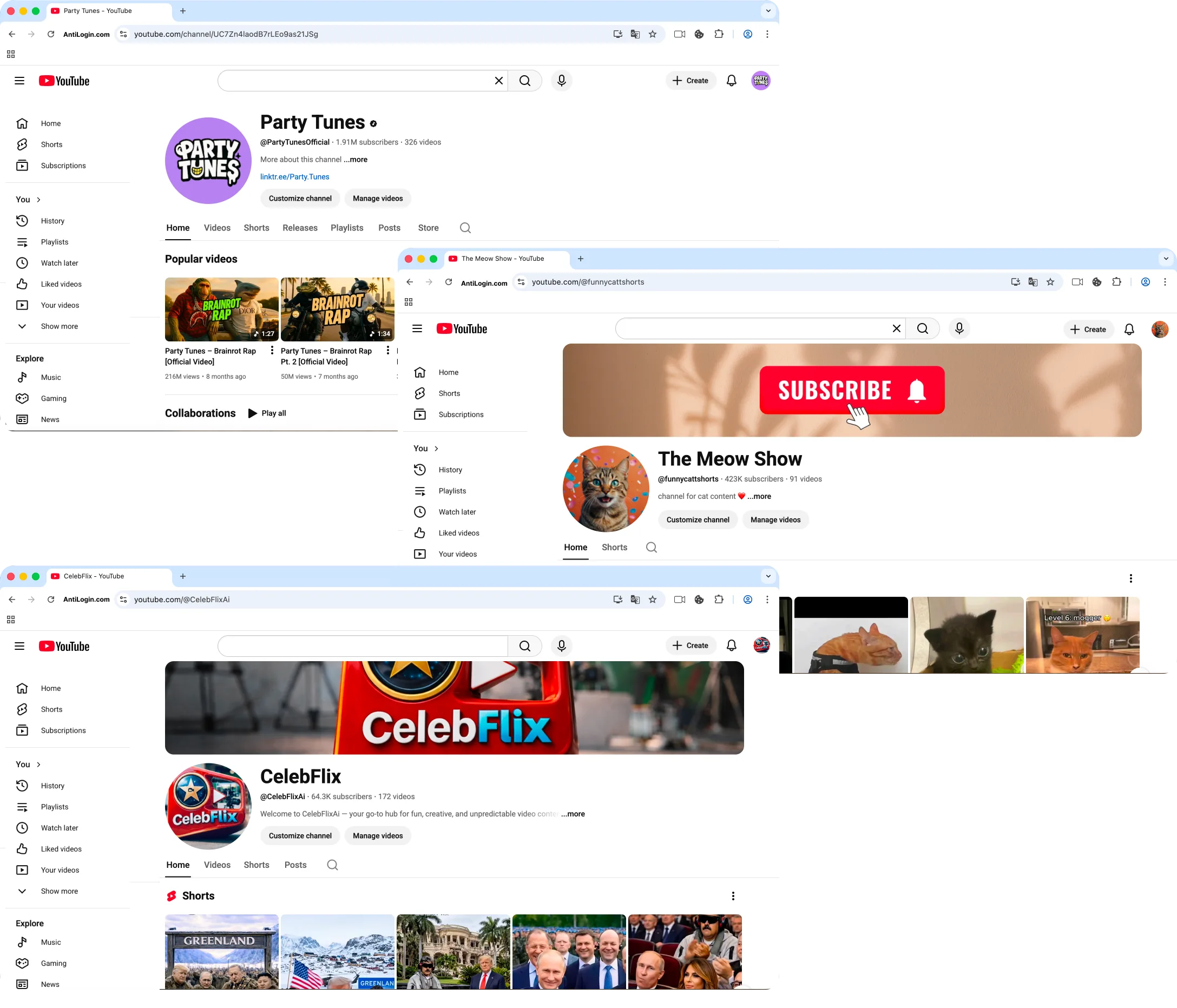Select History in the Party Tunes sidebar
1177x1008 pixels.
tap(53, 221)
